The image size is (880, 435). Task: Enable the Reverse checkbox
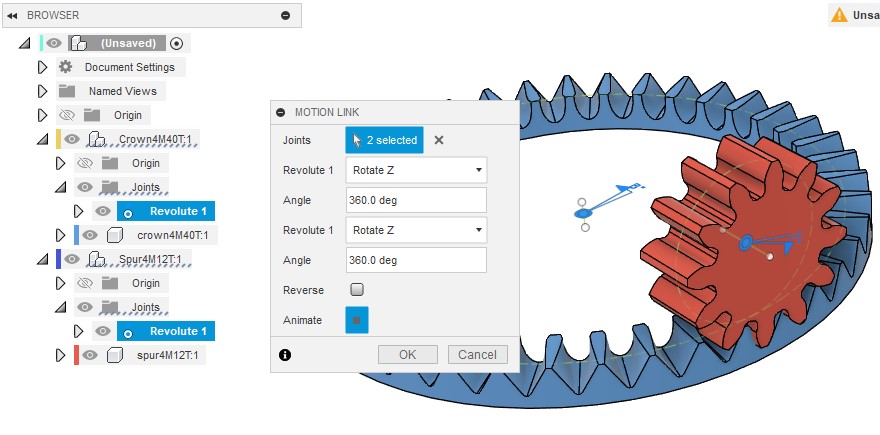pos(357,290)
